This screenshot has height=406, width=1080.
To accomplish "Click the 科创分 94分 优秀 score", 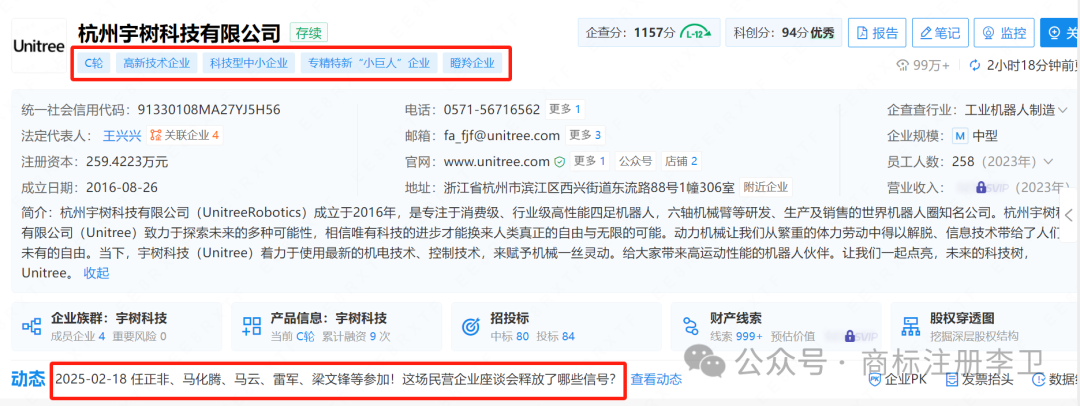I will [x=783, y=32].
